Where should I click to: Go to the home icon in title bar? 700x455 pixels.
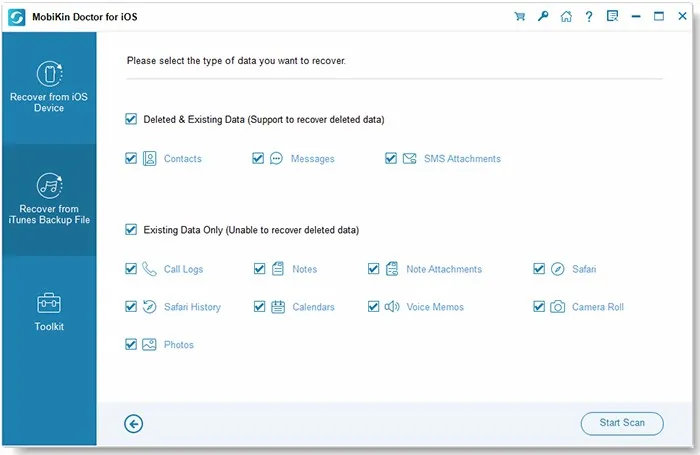point(565,16)
